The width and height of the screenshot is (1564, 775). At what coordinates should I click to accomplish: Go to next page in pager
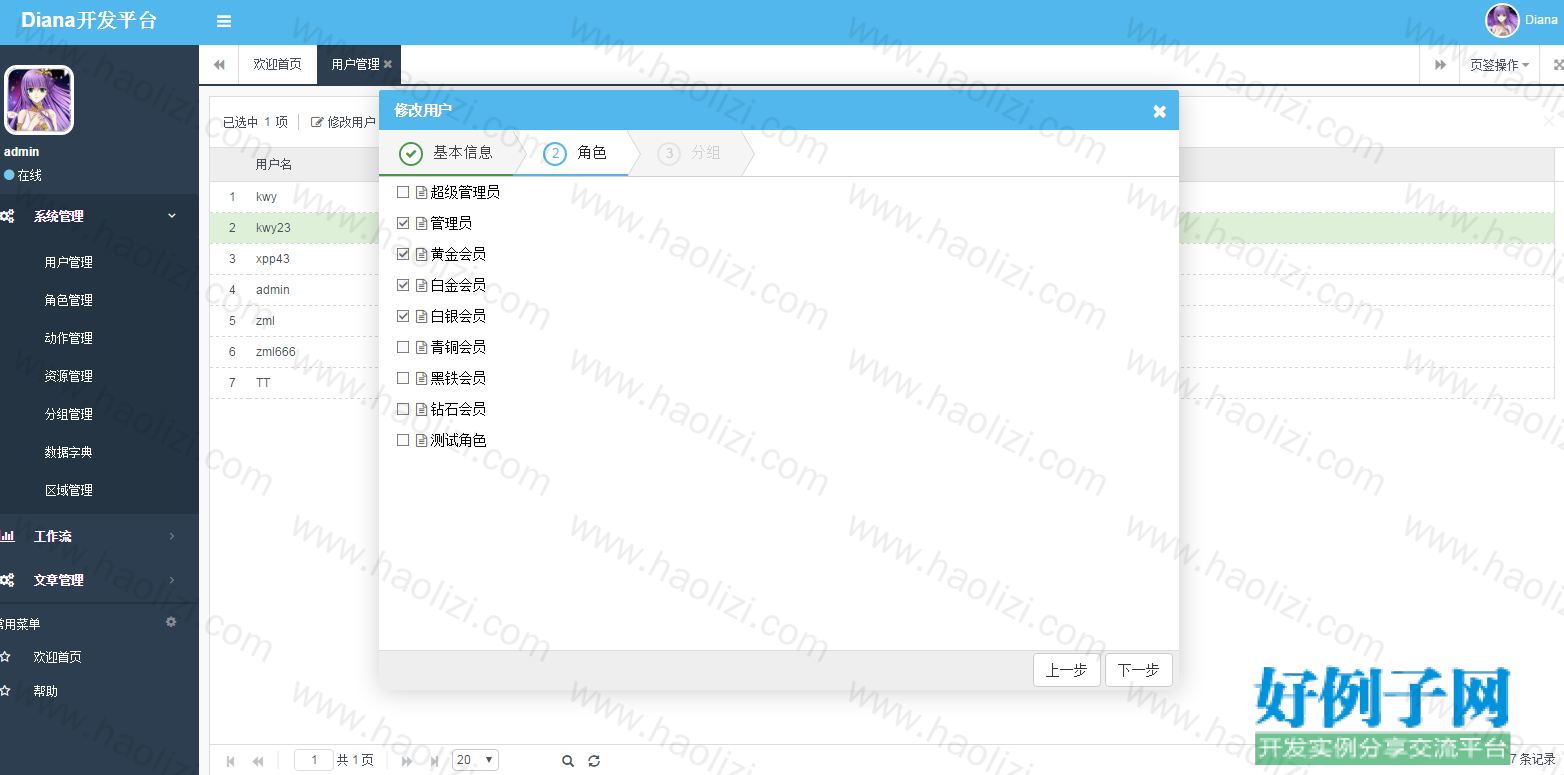pyautogui.click(x=407, y=761)
